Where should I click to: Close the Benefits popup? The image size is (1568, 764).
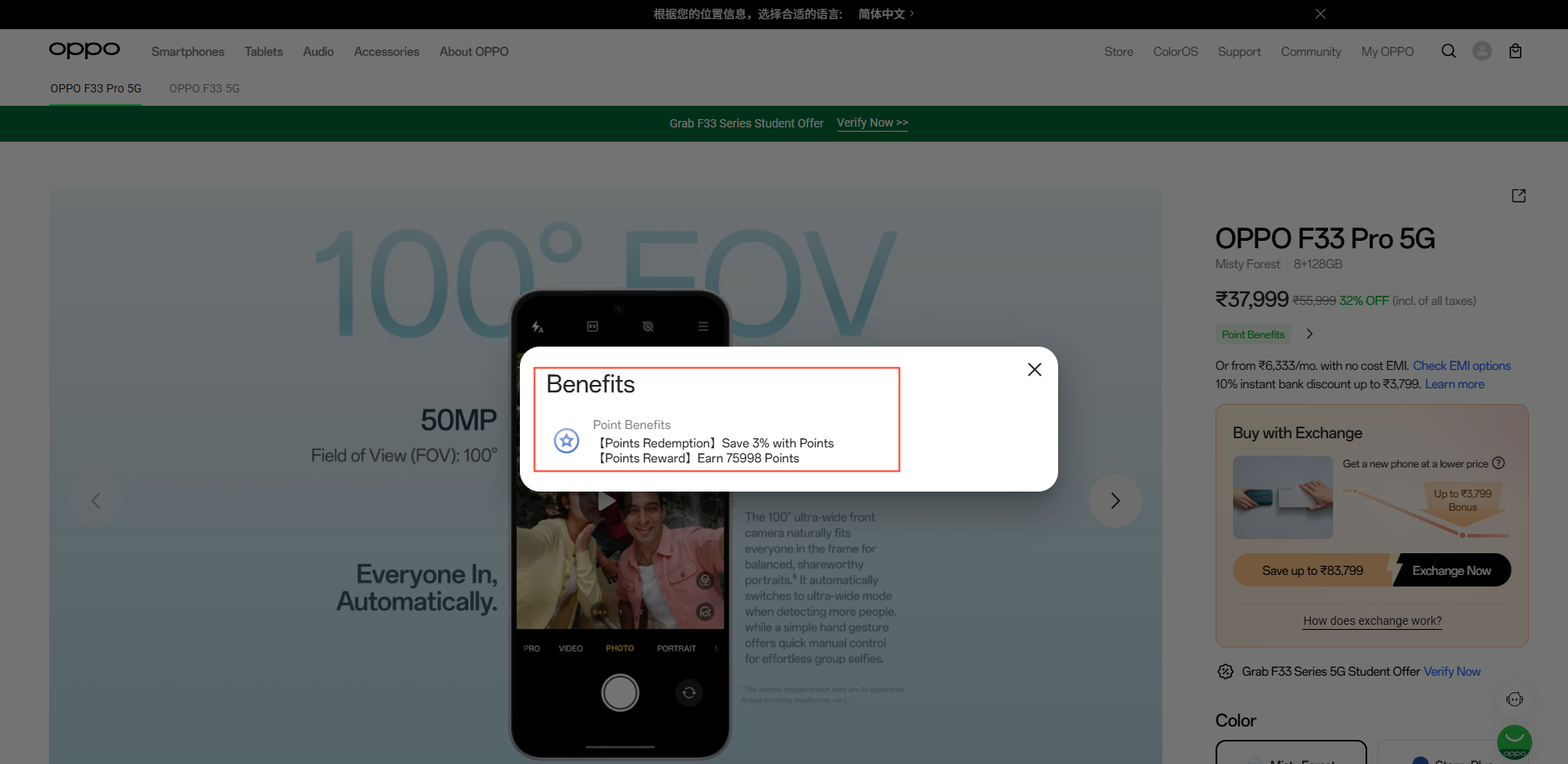click(x=1035, y=369)
